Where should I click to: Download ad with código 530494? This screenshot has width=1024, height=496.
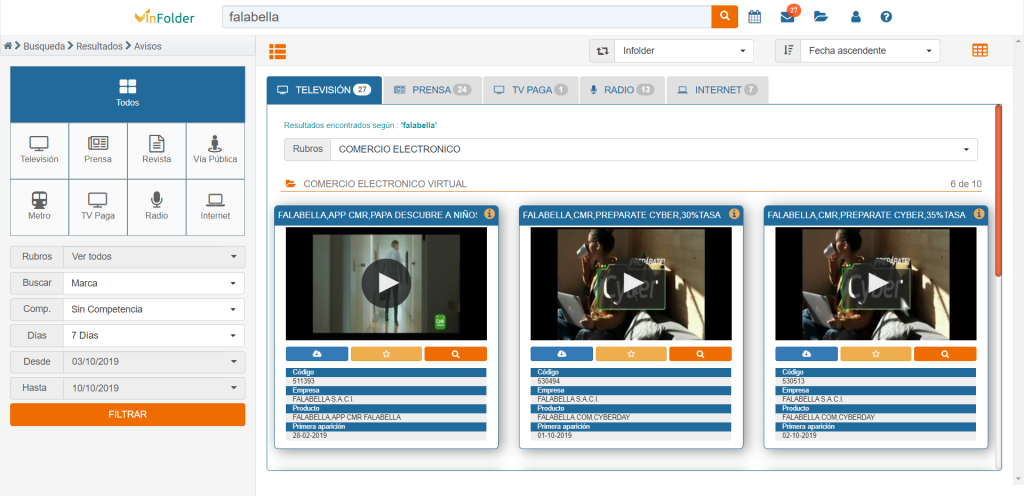562,354
